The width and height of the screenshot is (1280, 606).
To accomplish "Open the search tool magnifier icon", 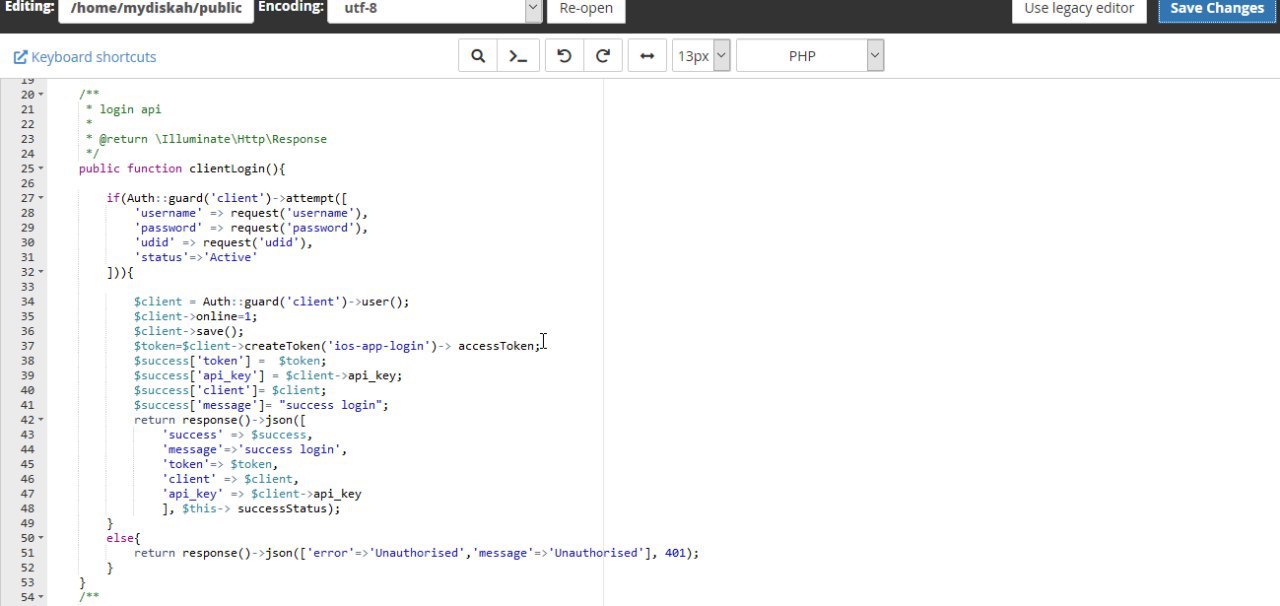I will point(478,56).
